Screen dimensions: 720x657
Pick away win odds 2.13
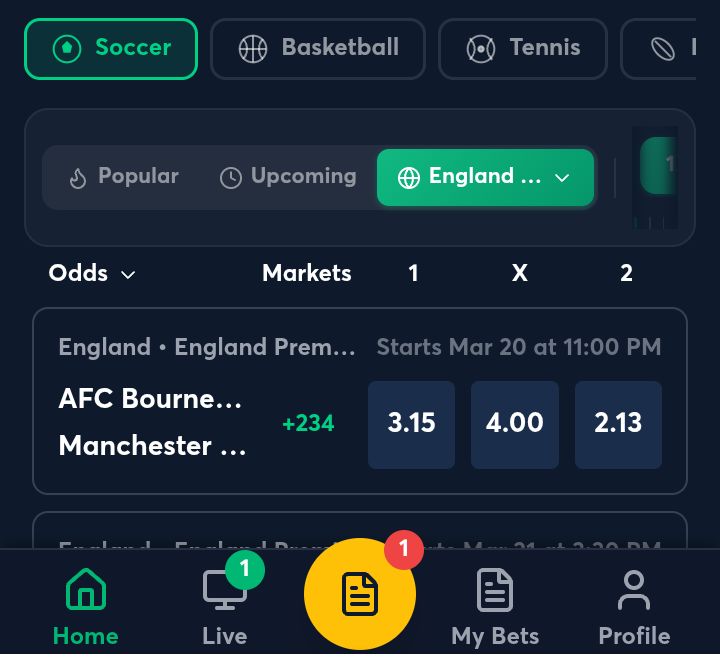pyautogui.click(x=618, y=424)
